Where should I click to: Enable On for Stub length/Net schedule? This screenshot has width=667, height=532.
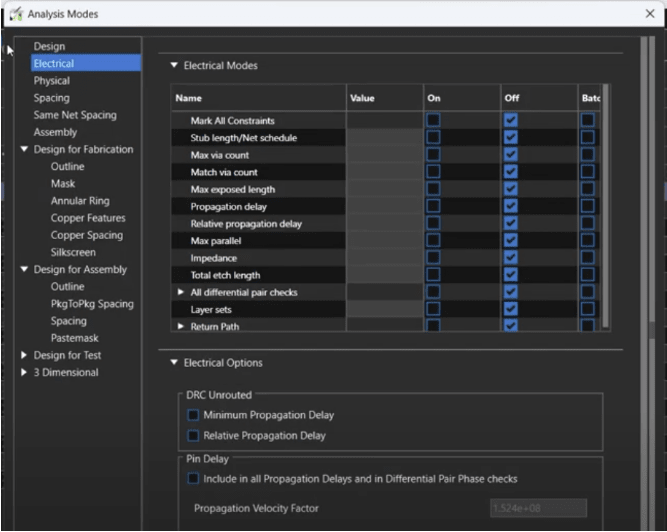pos(433,137)
